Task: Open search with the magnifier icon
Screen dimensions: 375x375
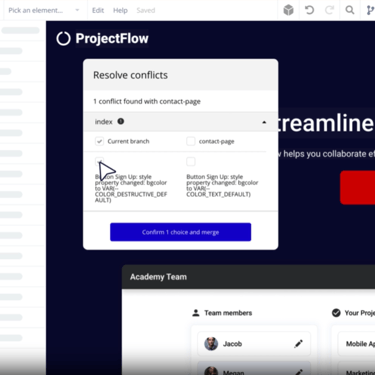Action: (x=350, y=10)
